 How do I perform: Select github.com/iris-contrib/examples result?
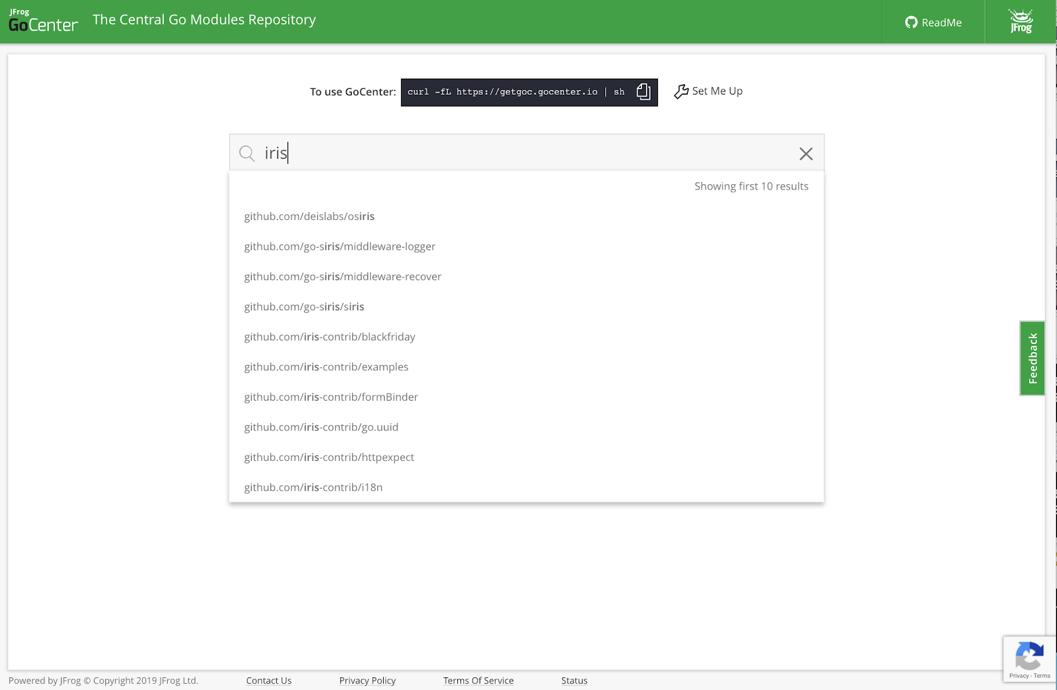[x=526, y=367]
